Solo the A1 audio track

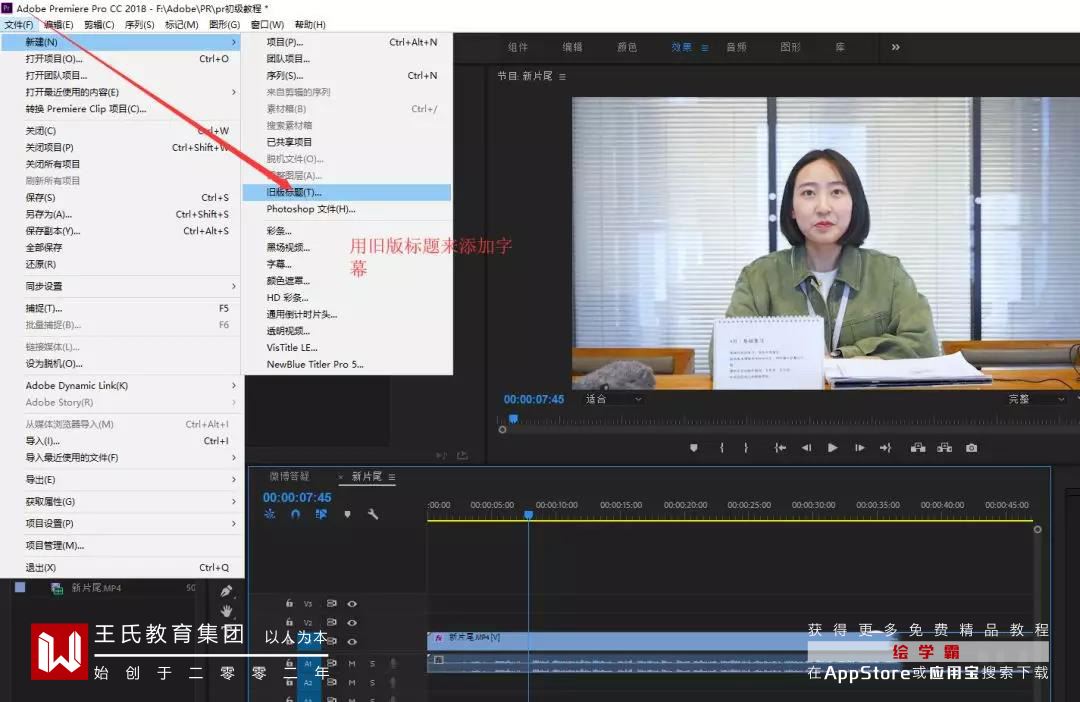(373, 663)
